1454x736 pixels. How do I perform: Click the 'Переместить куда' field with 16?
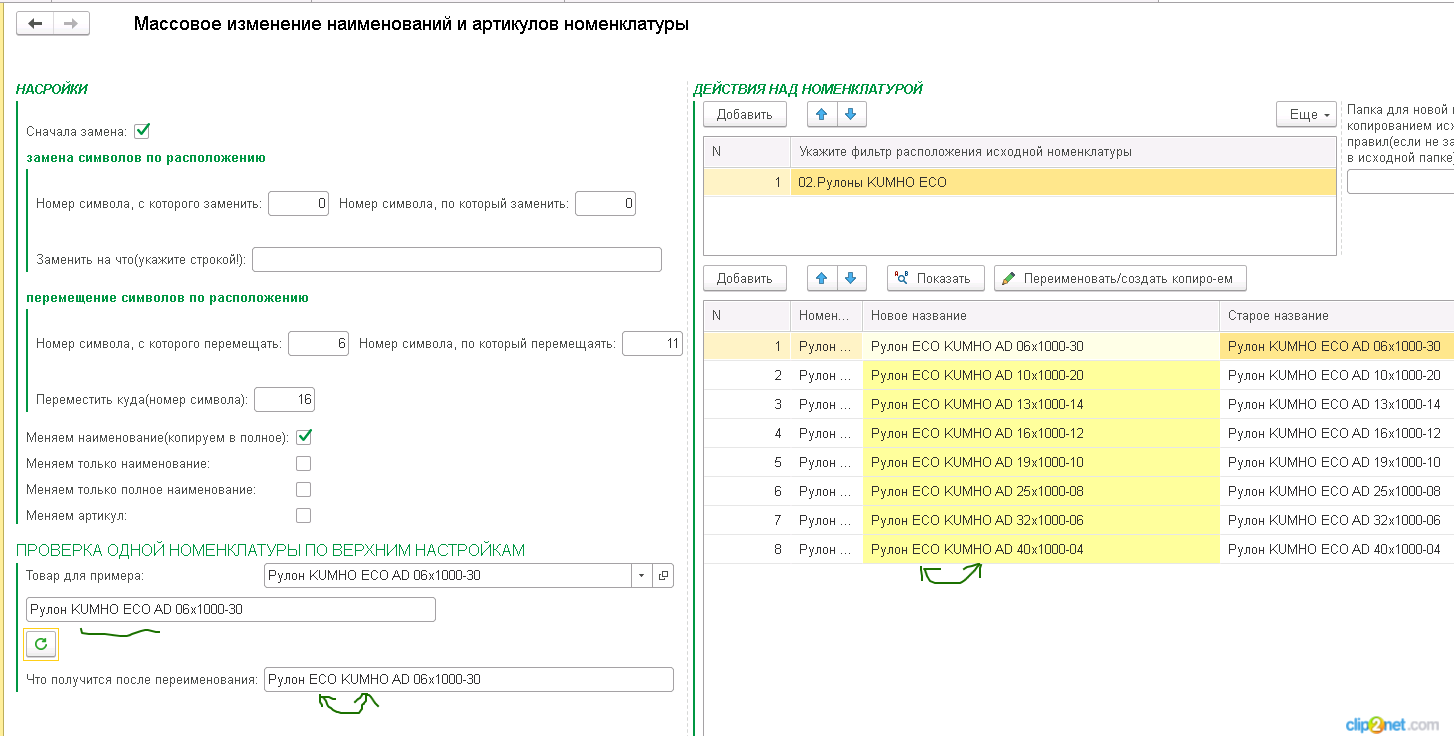tap(285, 400)
